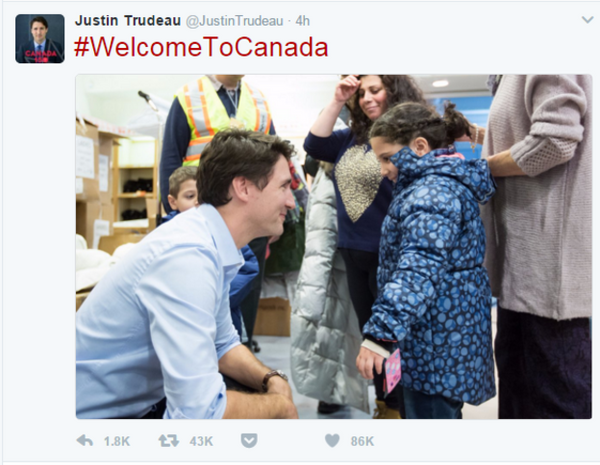Click the 43K retweet count

200,440
